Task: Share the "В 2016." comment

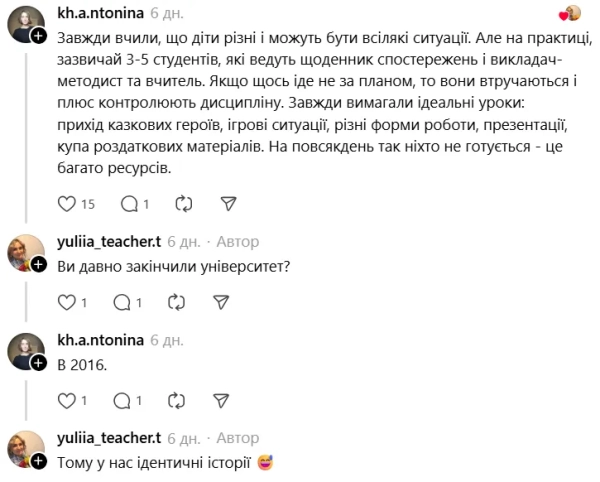Action: click(x=222, y=400)
